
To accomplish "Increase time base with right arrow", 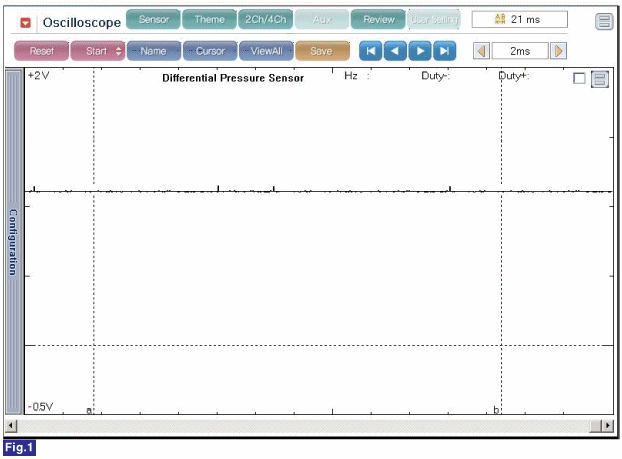I will pyautogui.click(x=558, y=51).
